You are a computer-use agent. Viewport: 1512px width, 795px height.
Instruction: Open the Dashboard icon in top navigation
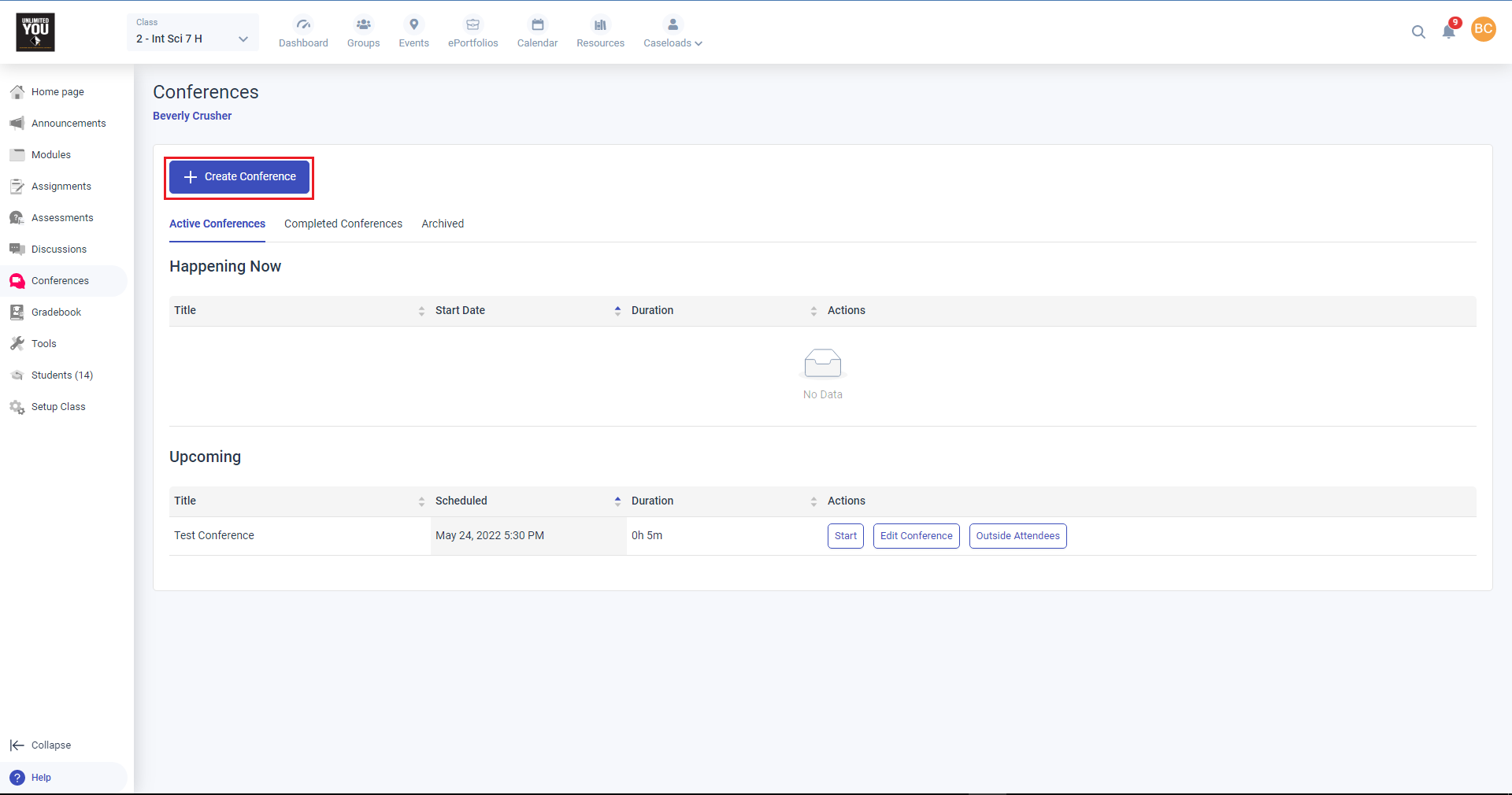click(x=303, y=24)
